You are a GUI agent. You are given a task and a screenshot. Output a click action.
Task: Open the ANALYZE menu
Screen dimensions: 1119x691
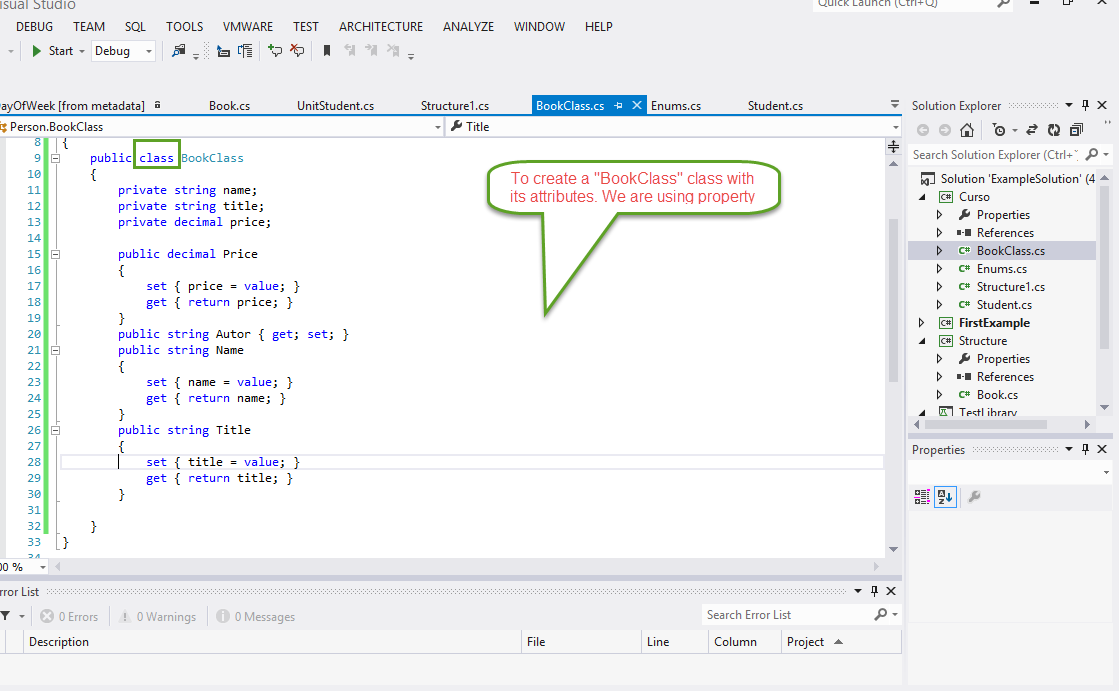point(468,26)
